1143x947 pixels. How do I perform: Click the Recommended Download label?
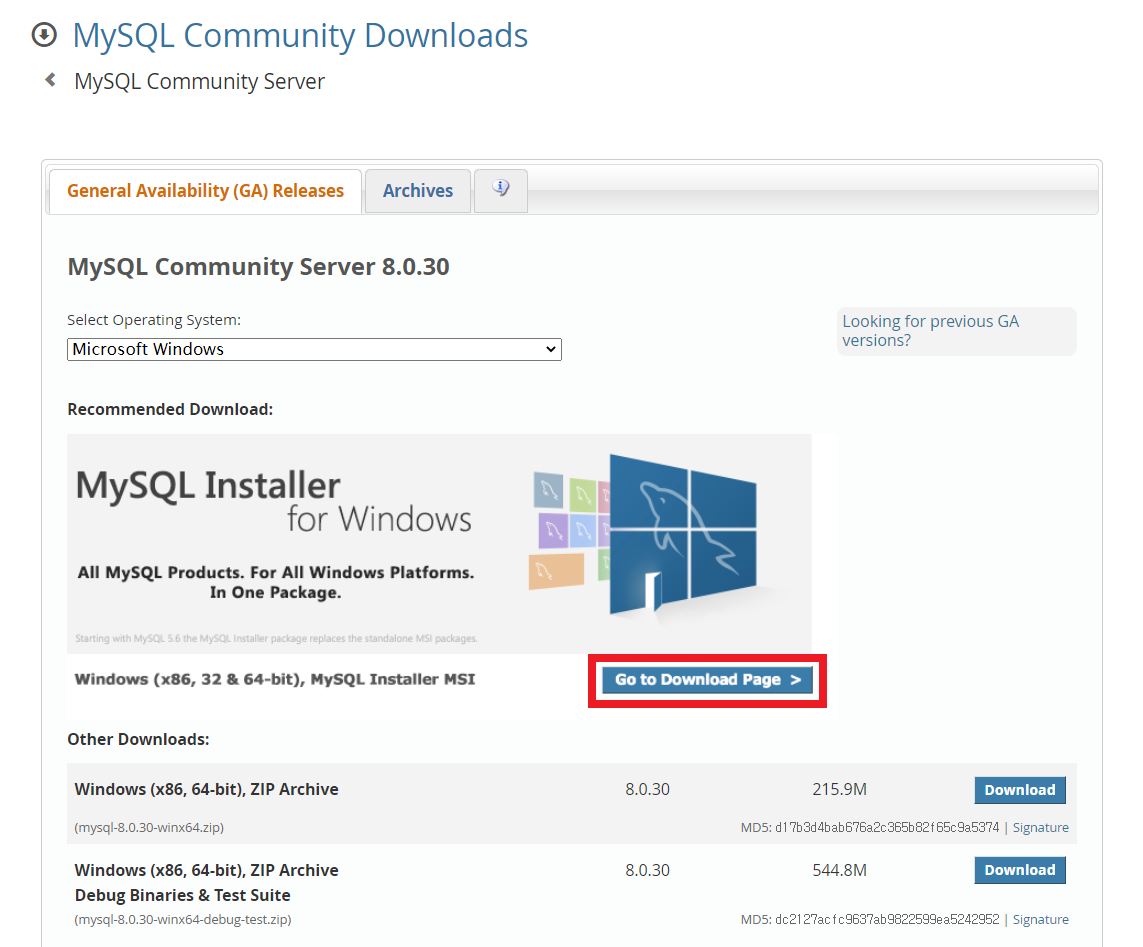pyautogui.click(x=170, y=410)
